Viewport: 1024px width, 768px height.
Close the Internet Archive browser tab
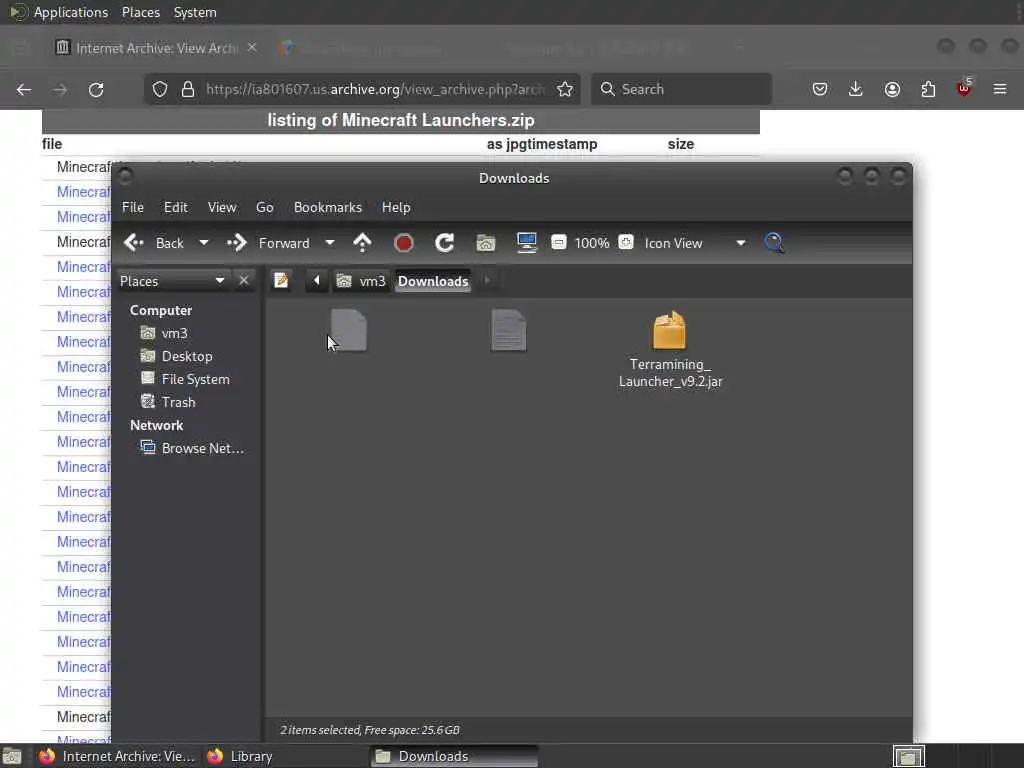point(252,47)
